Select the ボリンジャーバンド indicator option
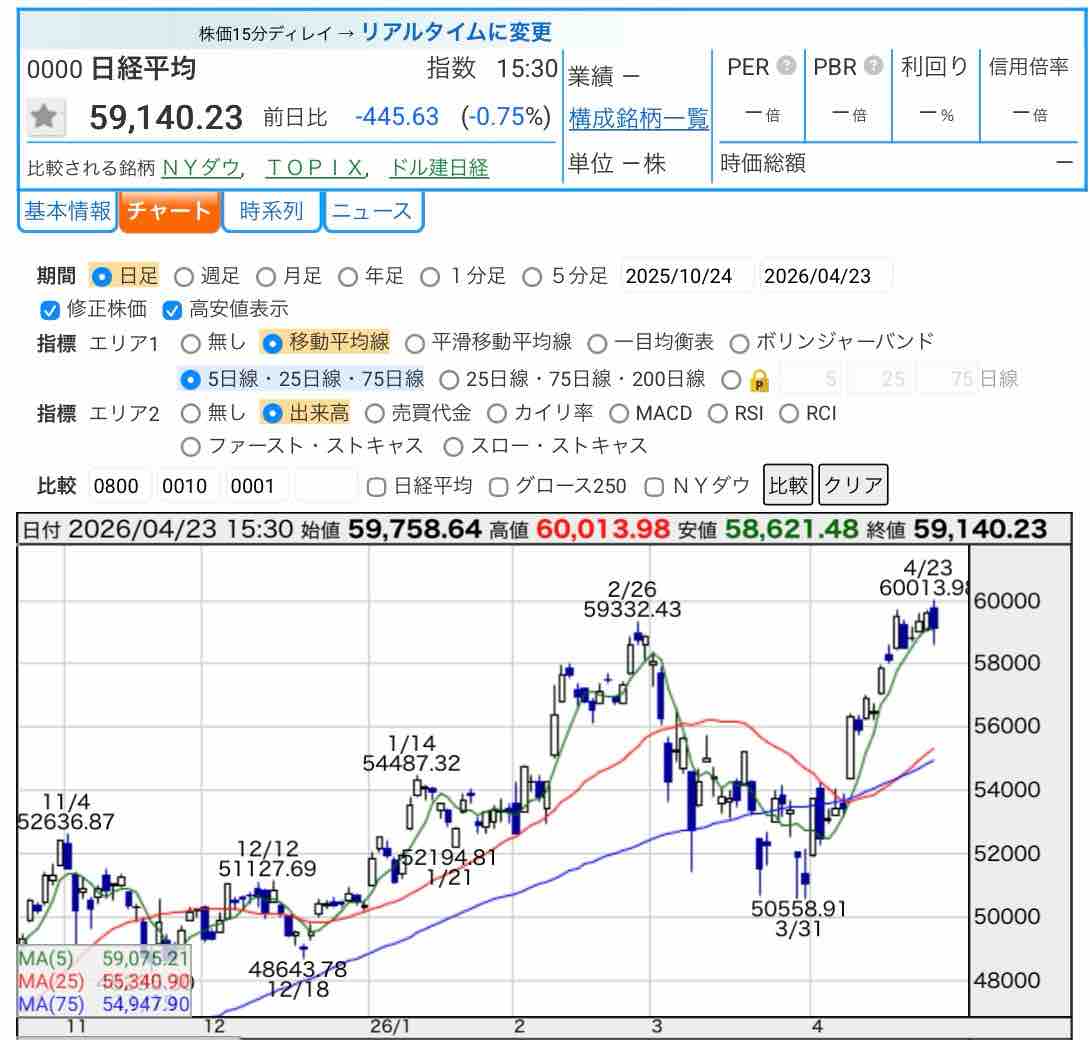Image resolution: width=1090 pixels, height=1040 pixels. (x=739, y=343)
